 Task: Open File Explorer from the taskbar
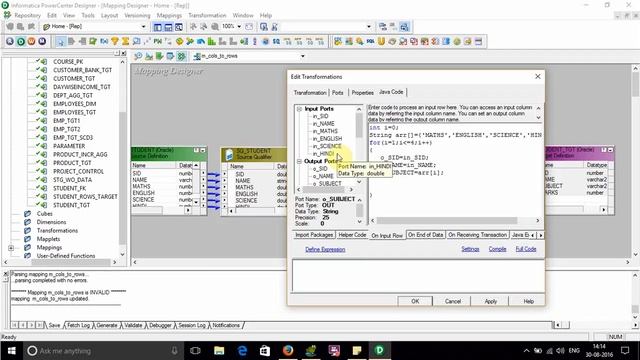[219, 350]
